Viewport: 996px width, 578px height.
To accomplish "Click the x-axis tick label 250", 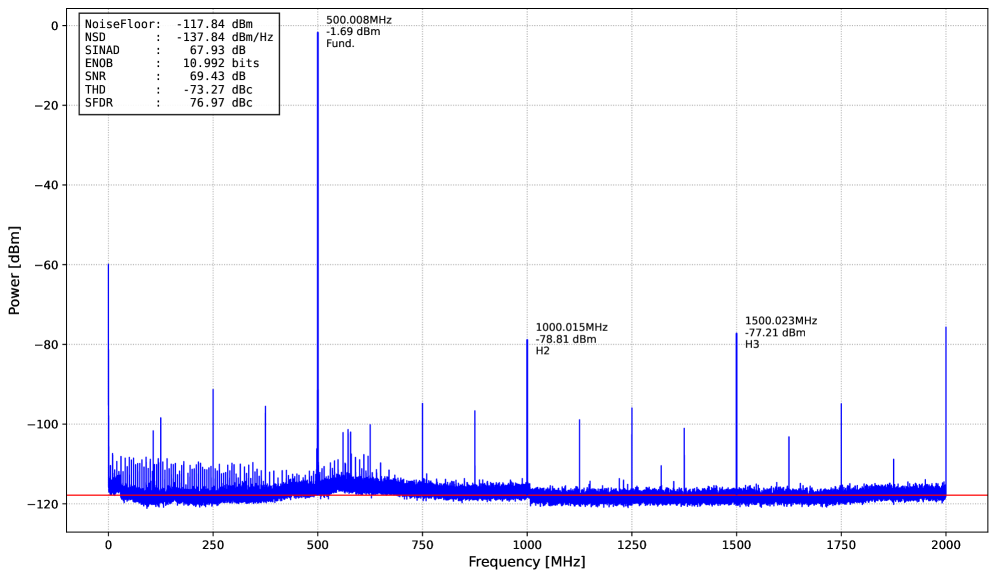I will (x=213, y=545).
